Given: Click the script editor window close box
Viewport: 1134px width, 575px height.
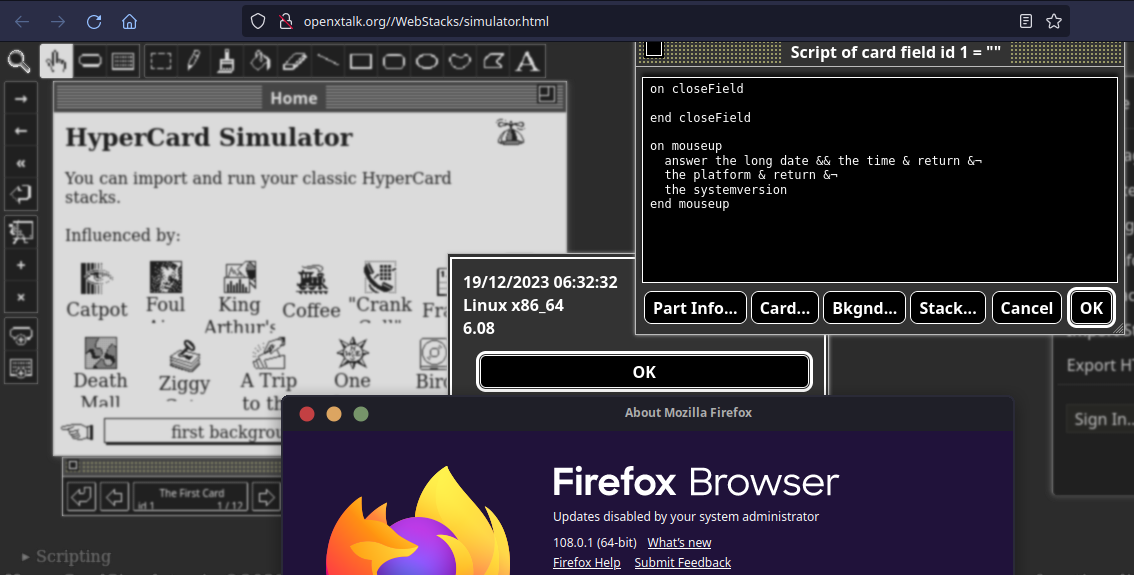Looking at the screenshot, I should click(x=654, y=49).
